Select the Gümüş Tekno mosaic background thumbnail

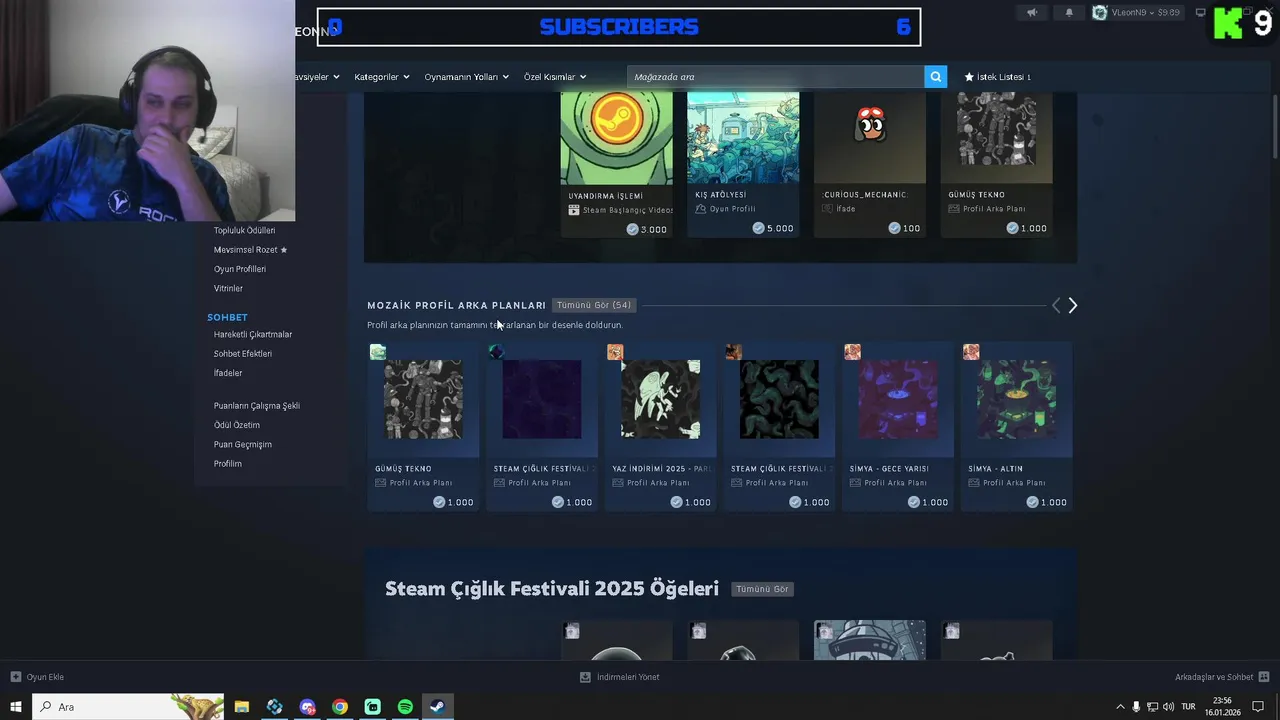point(423,399)
